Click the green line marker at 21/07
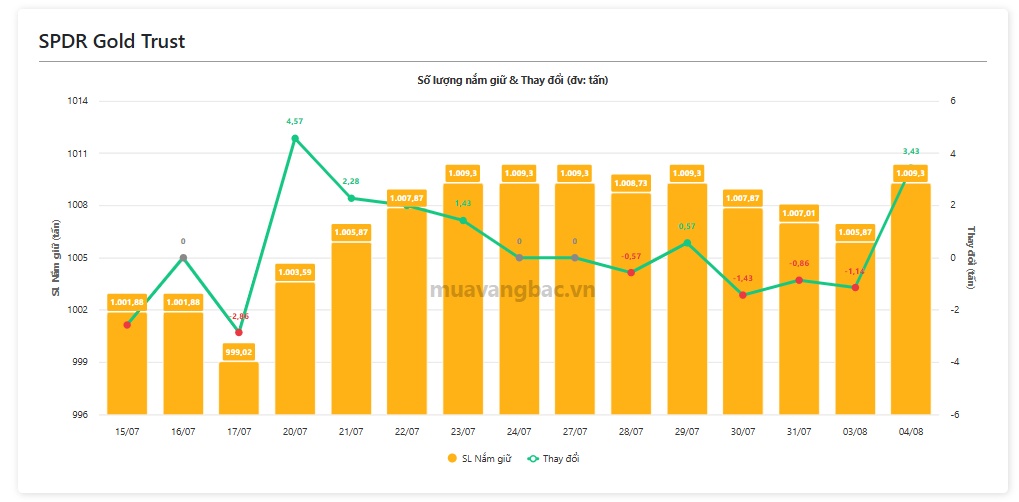This screenshot has height=502, width=1019. click(351, 198)
